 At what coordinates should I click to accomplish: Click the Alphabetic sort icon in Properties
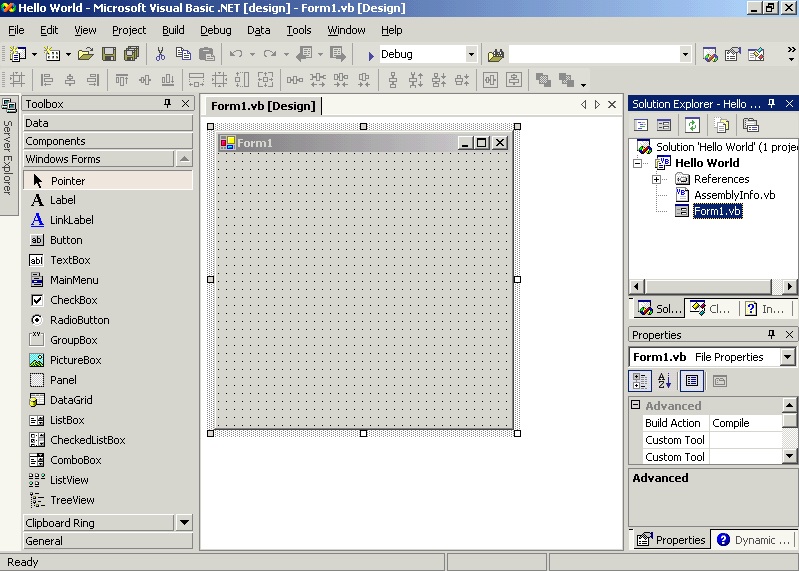664,381
